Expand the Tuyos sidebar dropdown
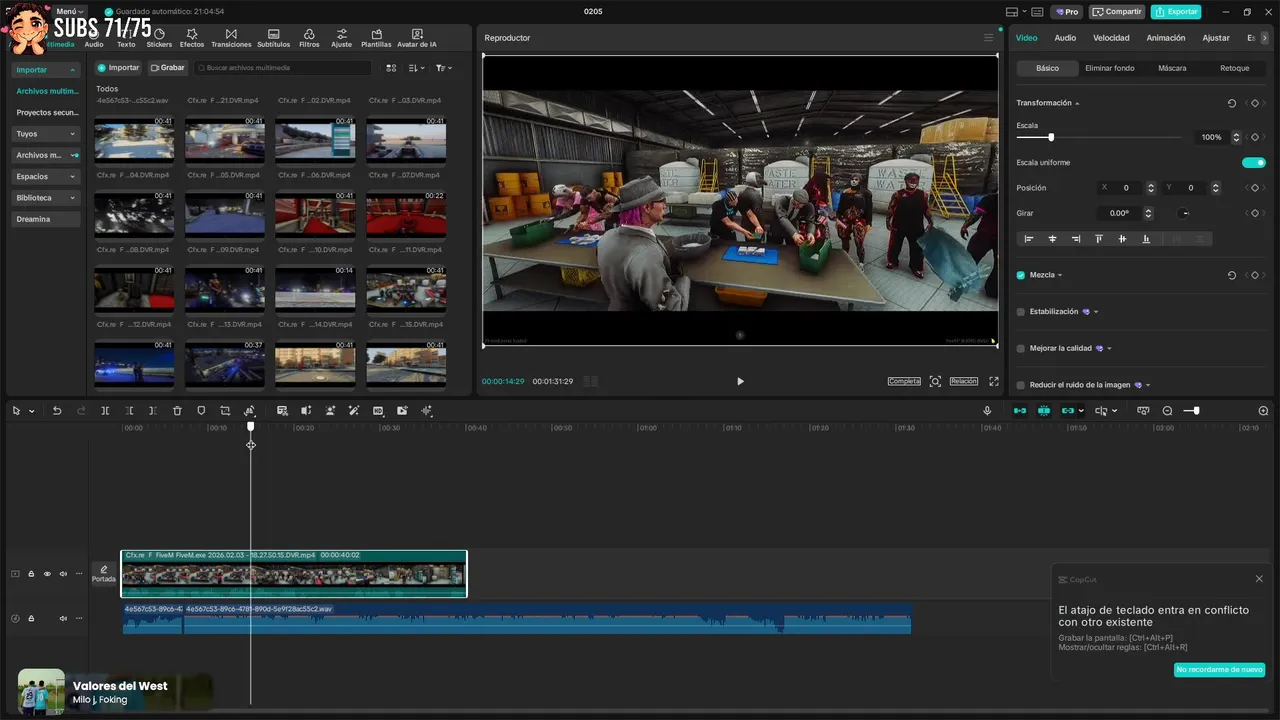 [x=72, y=134]
